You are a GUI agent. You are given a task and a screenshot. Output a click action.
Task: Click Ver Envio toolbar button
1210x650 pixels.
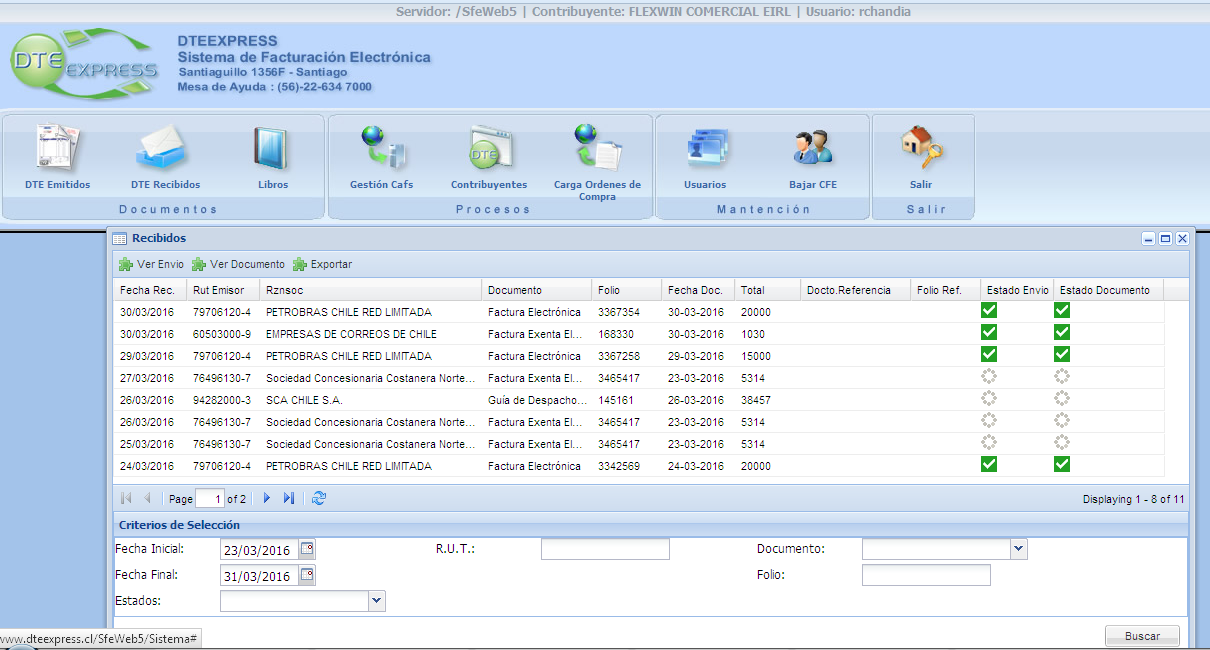tap(151, 265)
